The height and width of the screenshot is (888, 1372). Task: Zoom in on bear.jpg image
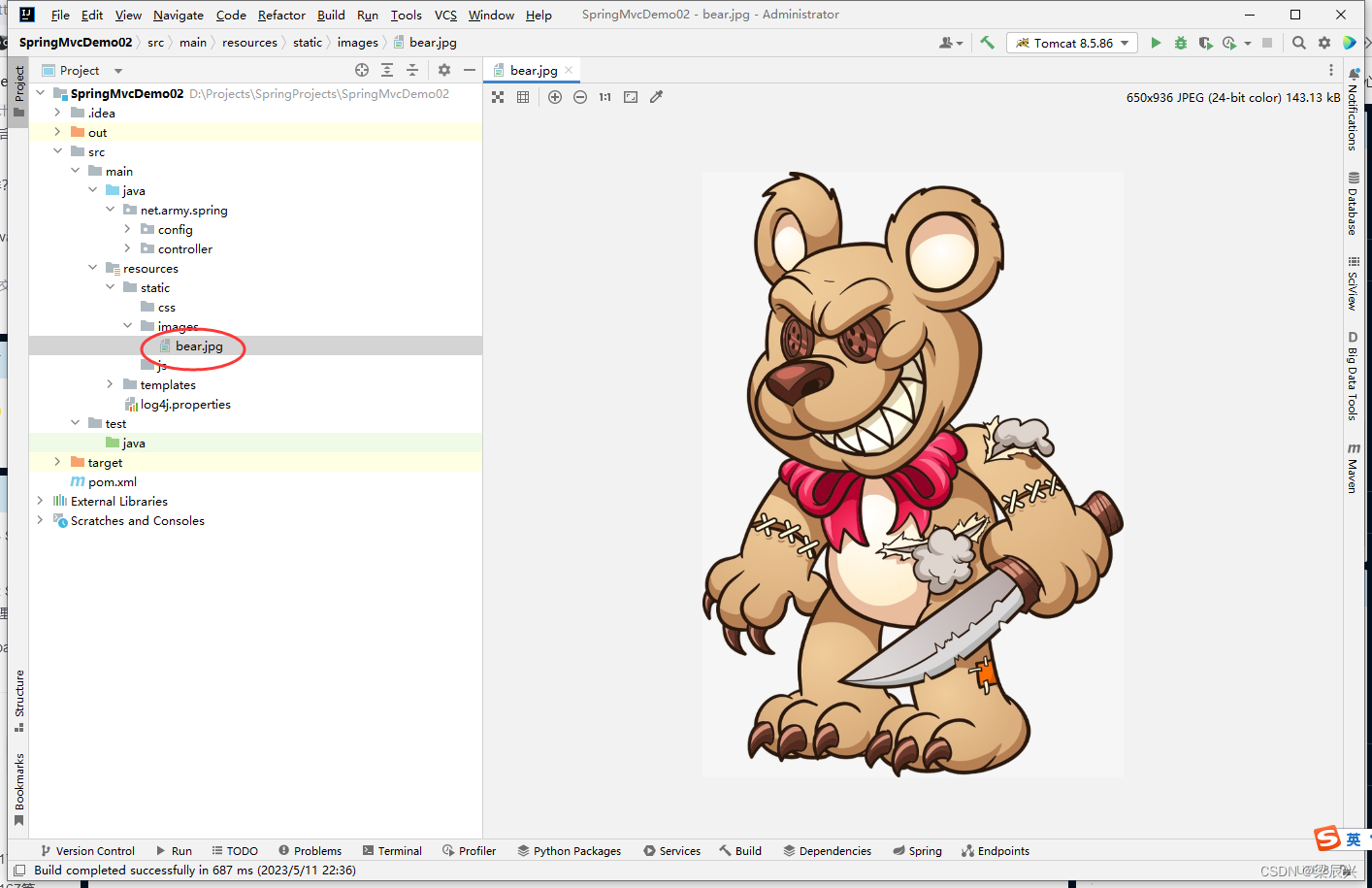[555, 97]
